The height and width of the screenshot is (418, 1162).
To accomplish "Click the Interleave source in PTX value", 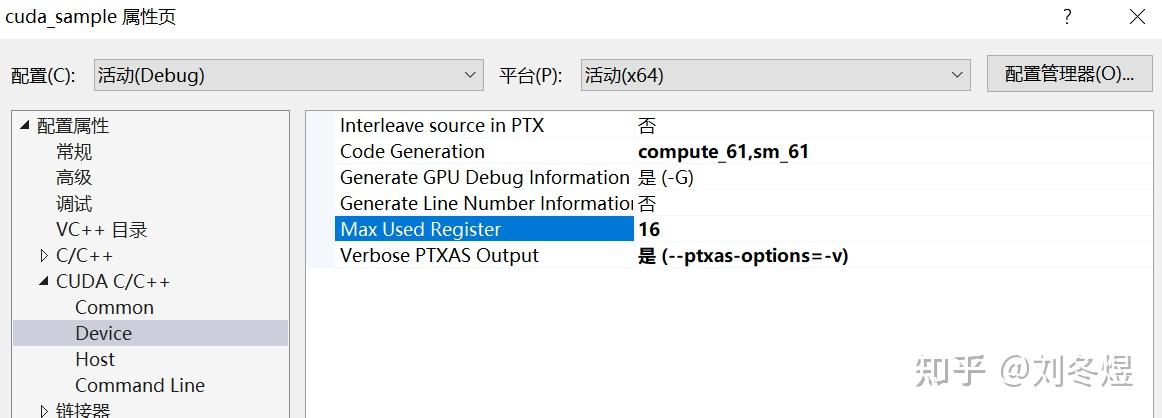I will 648,126.
